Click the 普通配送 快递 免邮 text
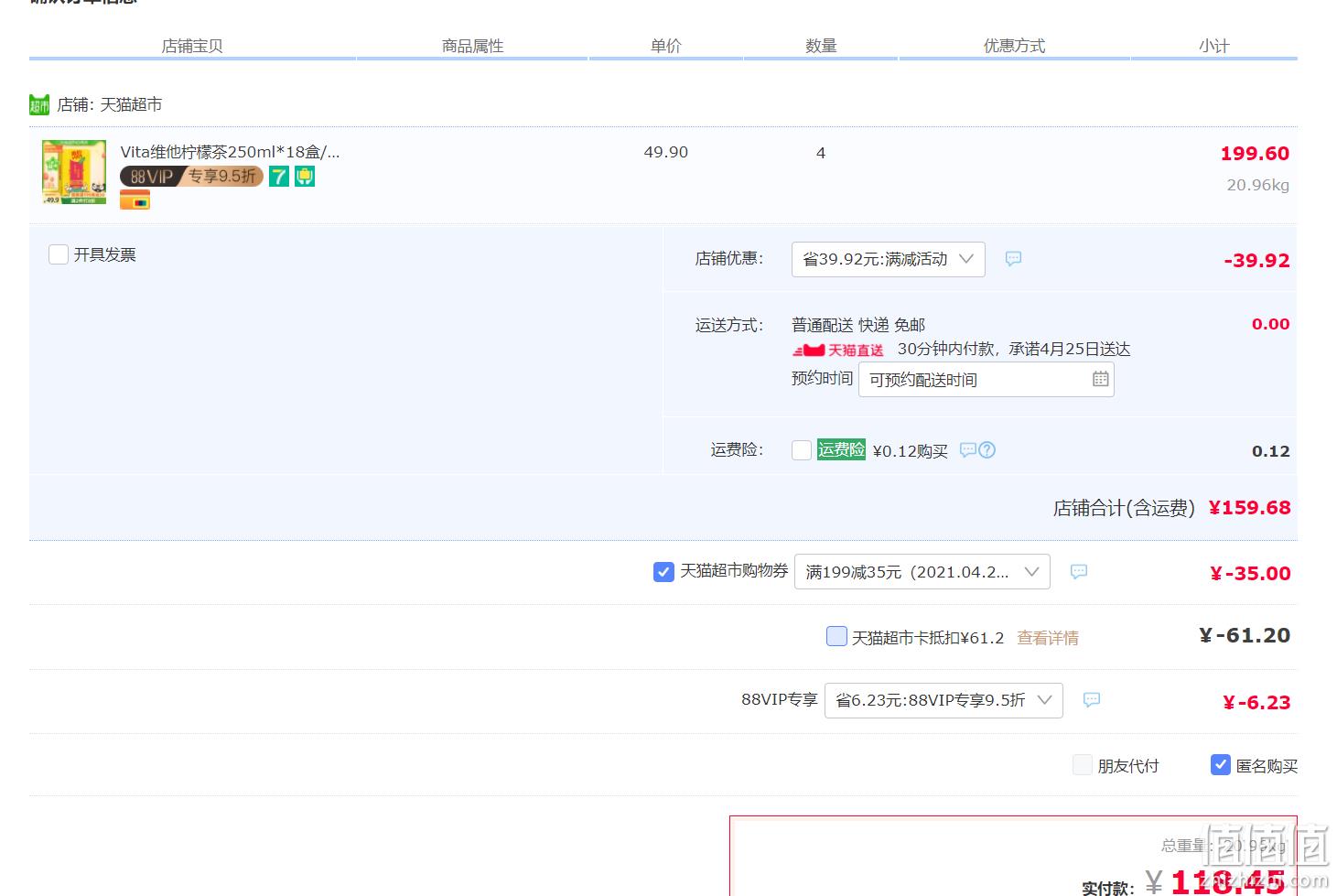Screen dimensions: 1337x896 pos(858,325)
